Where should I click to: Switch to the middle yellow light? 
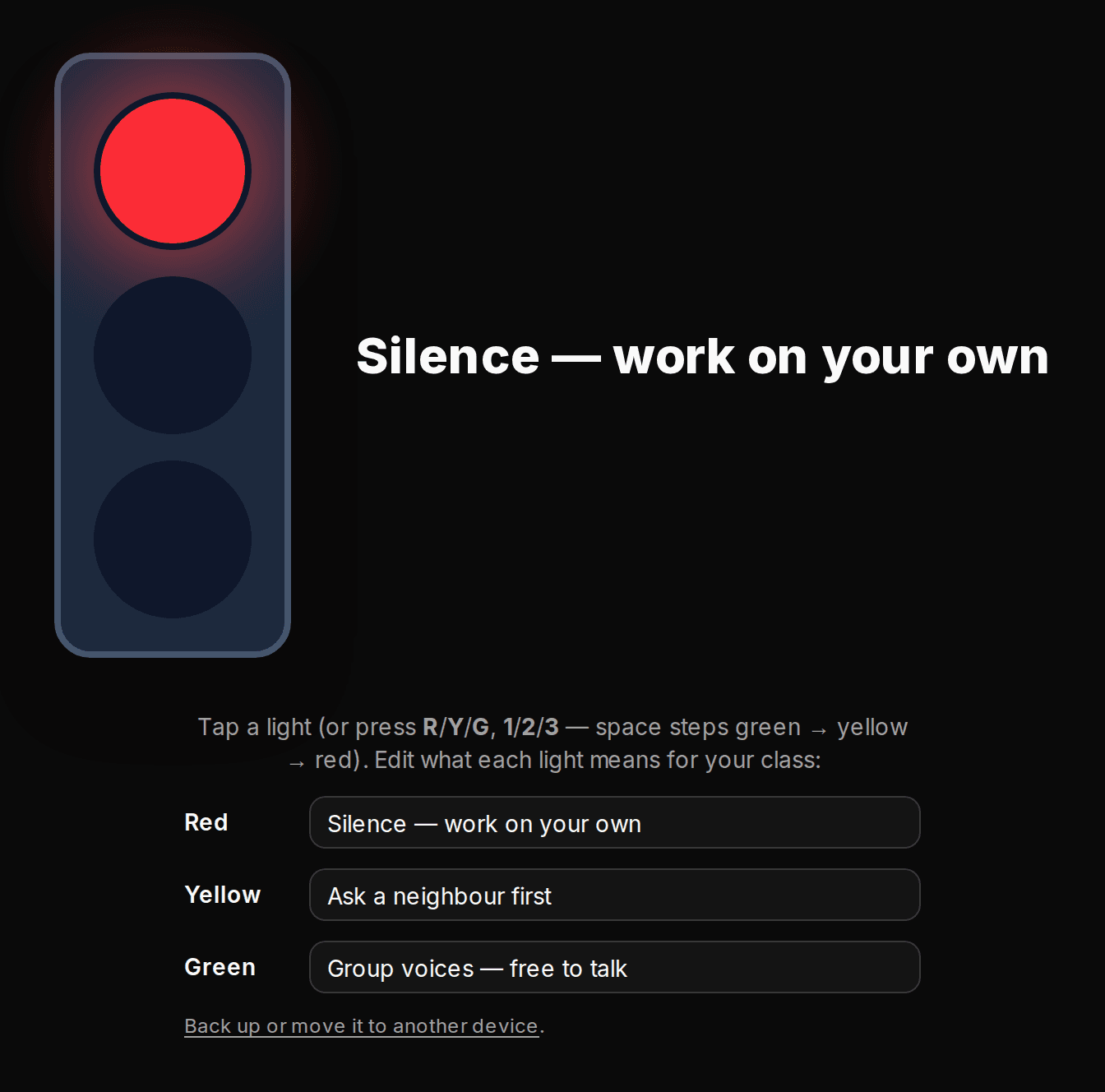pyautogui.click(x=173, y=355)
